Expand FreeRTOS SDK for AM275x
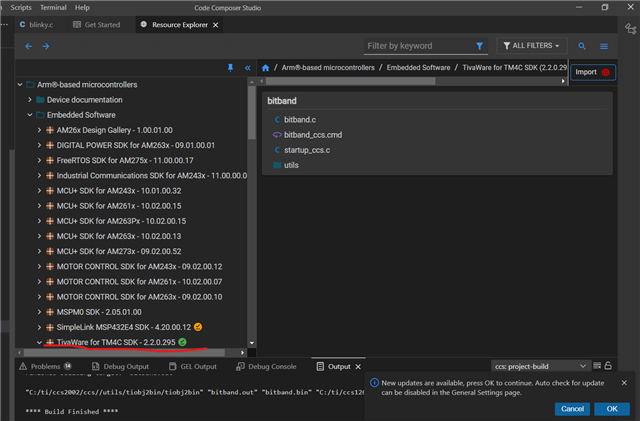The height and width of the screenshot is (421, 640). [x=39, y=160]
